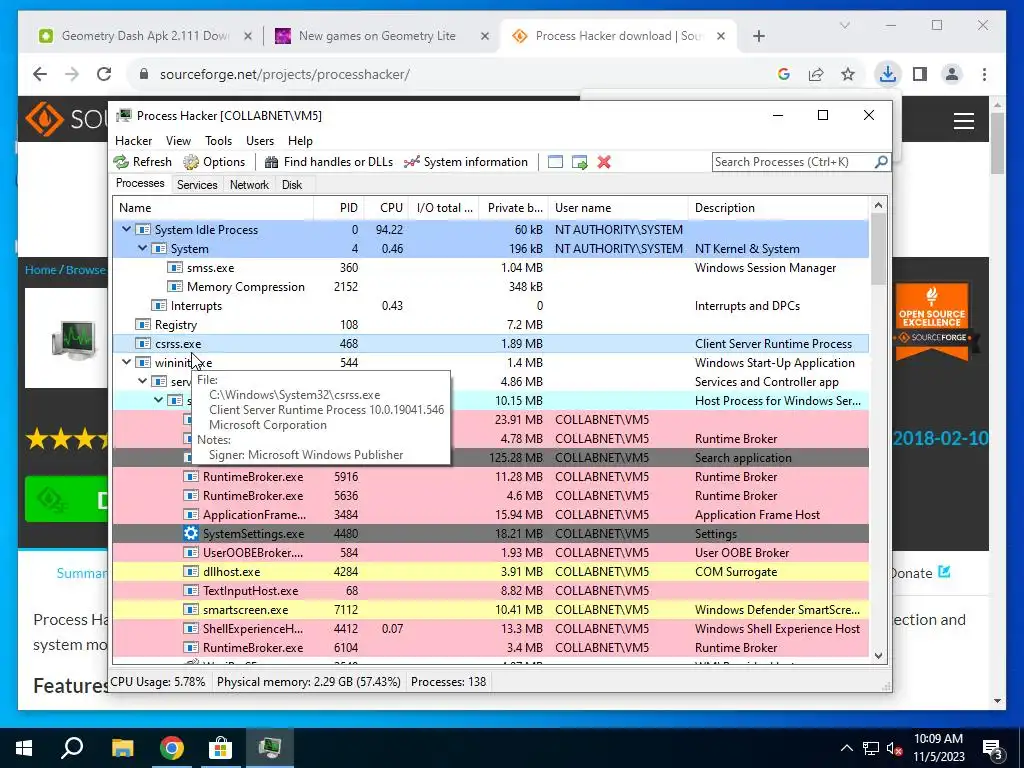Image resolution: width=1024 pixels, height=768 pixels.
Task: Open the Help menu
Action: [x=300, y=140]
